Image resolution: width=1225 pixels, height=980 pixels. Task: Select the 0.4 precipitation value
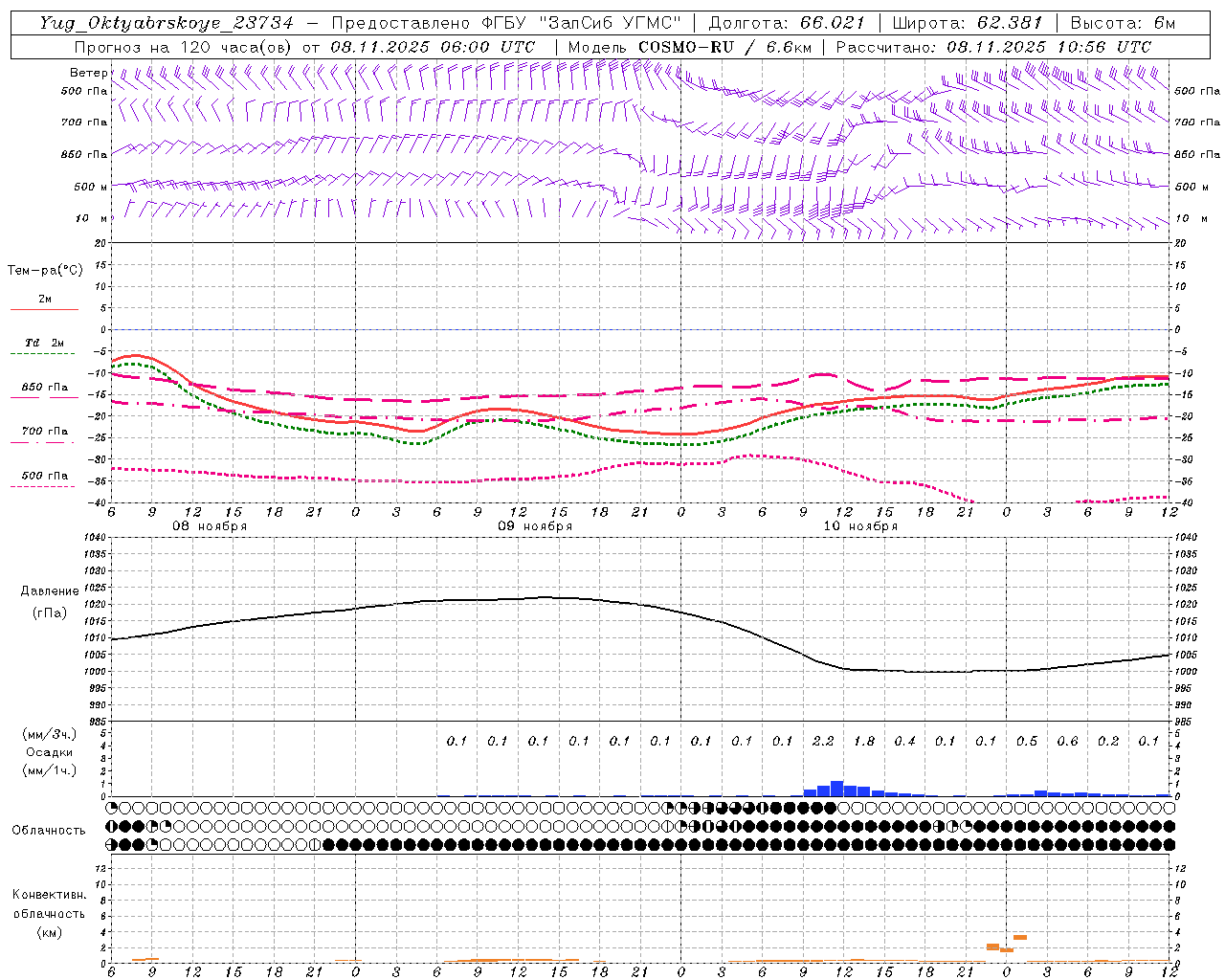(x=904, y=742)
